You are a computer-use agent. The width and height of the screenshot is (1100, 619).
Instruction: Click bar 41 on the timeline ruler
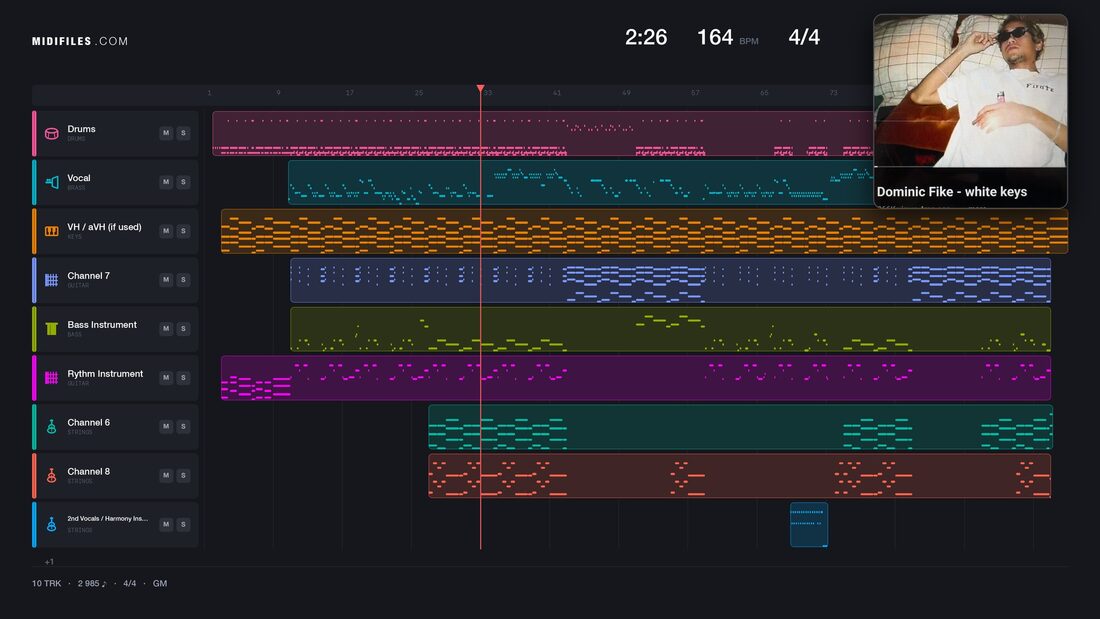coord(557,93)
